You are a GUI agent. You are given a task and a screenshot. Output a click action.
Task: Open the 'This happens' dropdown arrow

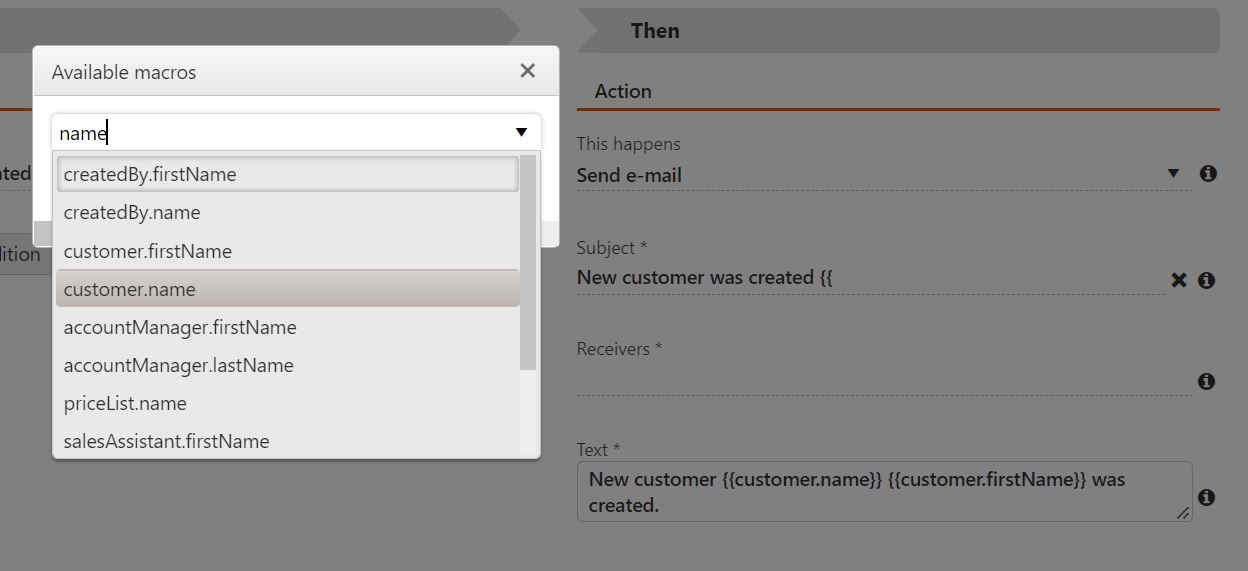pyautogui.click(x=1174, y=174)
